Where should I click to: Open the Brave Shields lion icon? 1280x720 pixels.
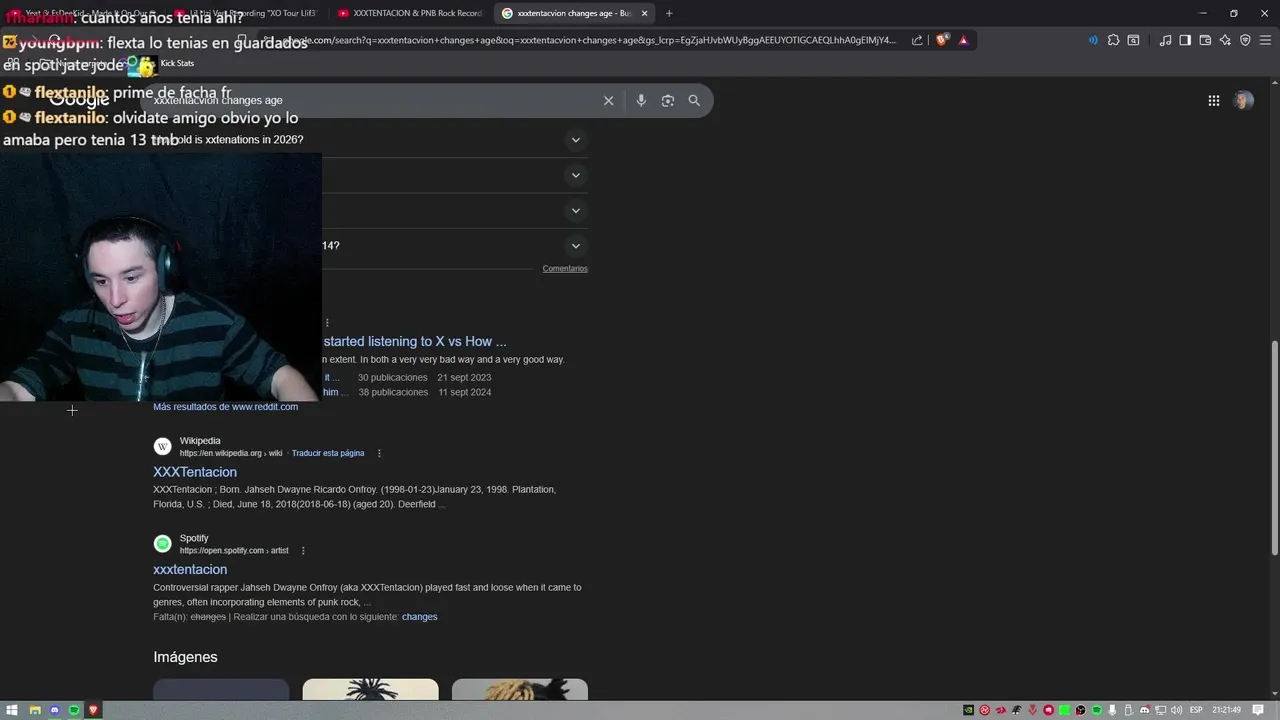click(x=942, y=40)
